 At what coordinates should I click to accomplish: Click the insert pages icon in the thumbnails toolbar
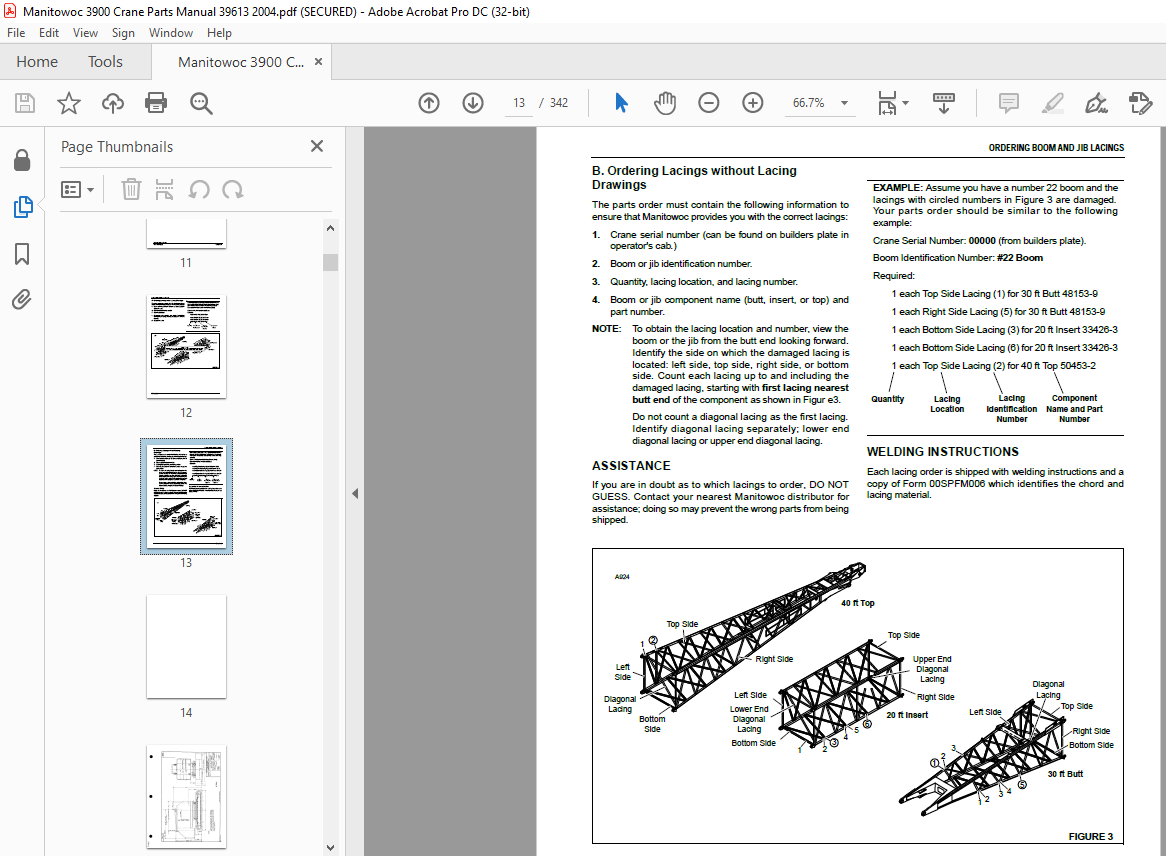(x=164, y=190)
